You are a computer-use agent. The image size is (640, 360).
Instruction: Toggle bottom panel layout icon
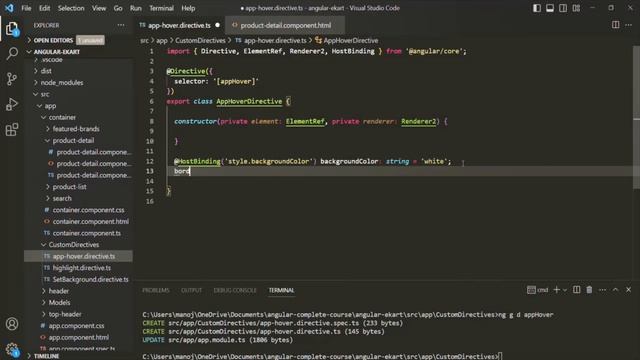tap(550, 8)
